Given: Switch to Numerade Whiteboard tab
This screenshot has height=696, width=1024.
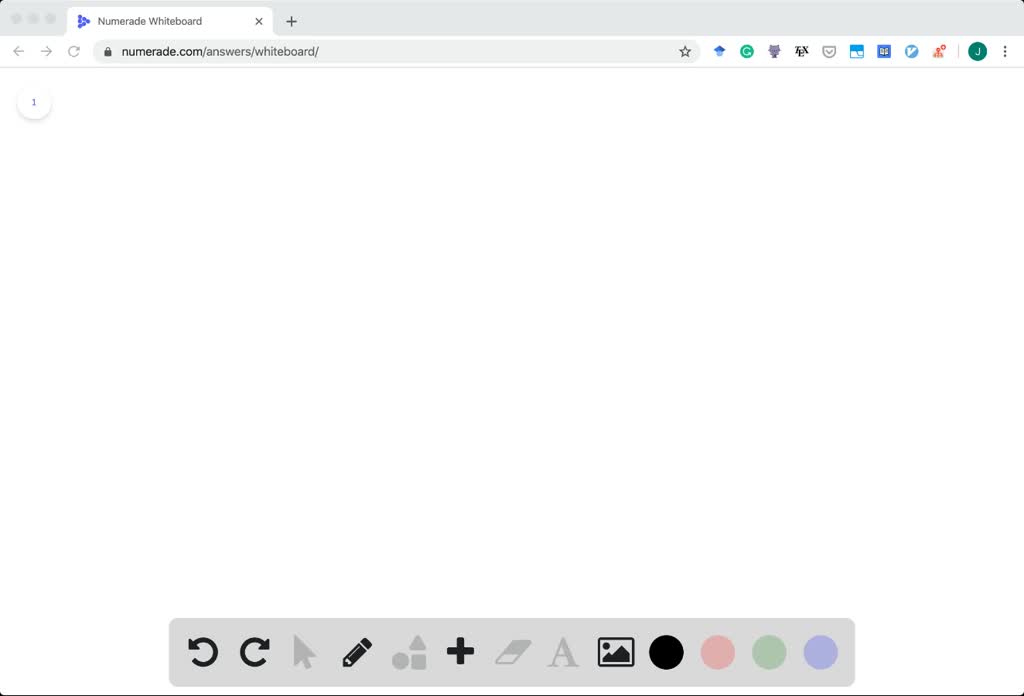Looking at the screenshot, I should pos(160,21).
